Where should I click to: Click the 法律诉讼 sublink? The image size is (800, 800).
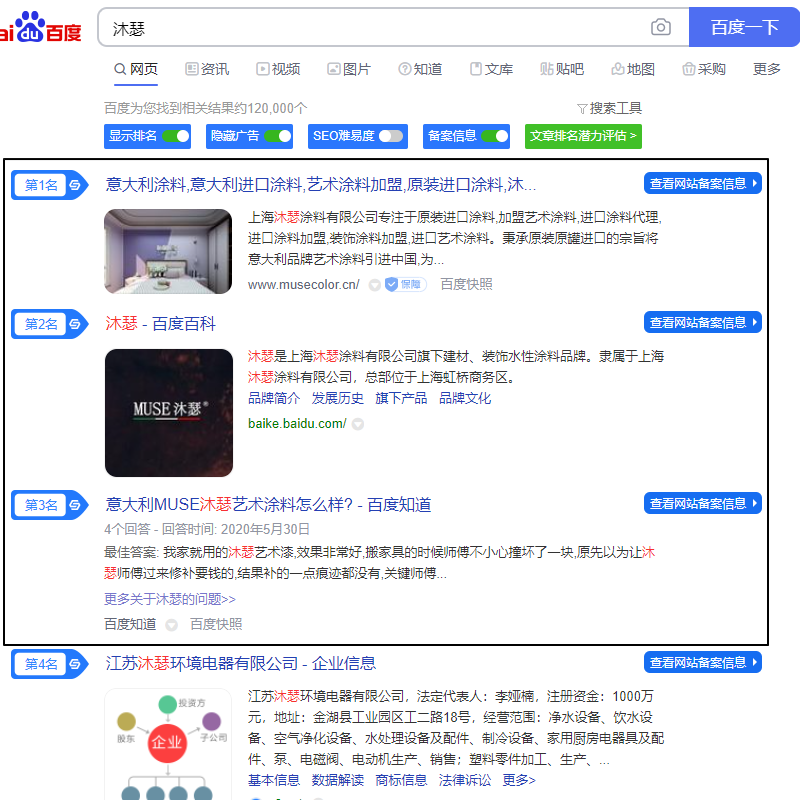[465, 780]
